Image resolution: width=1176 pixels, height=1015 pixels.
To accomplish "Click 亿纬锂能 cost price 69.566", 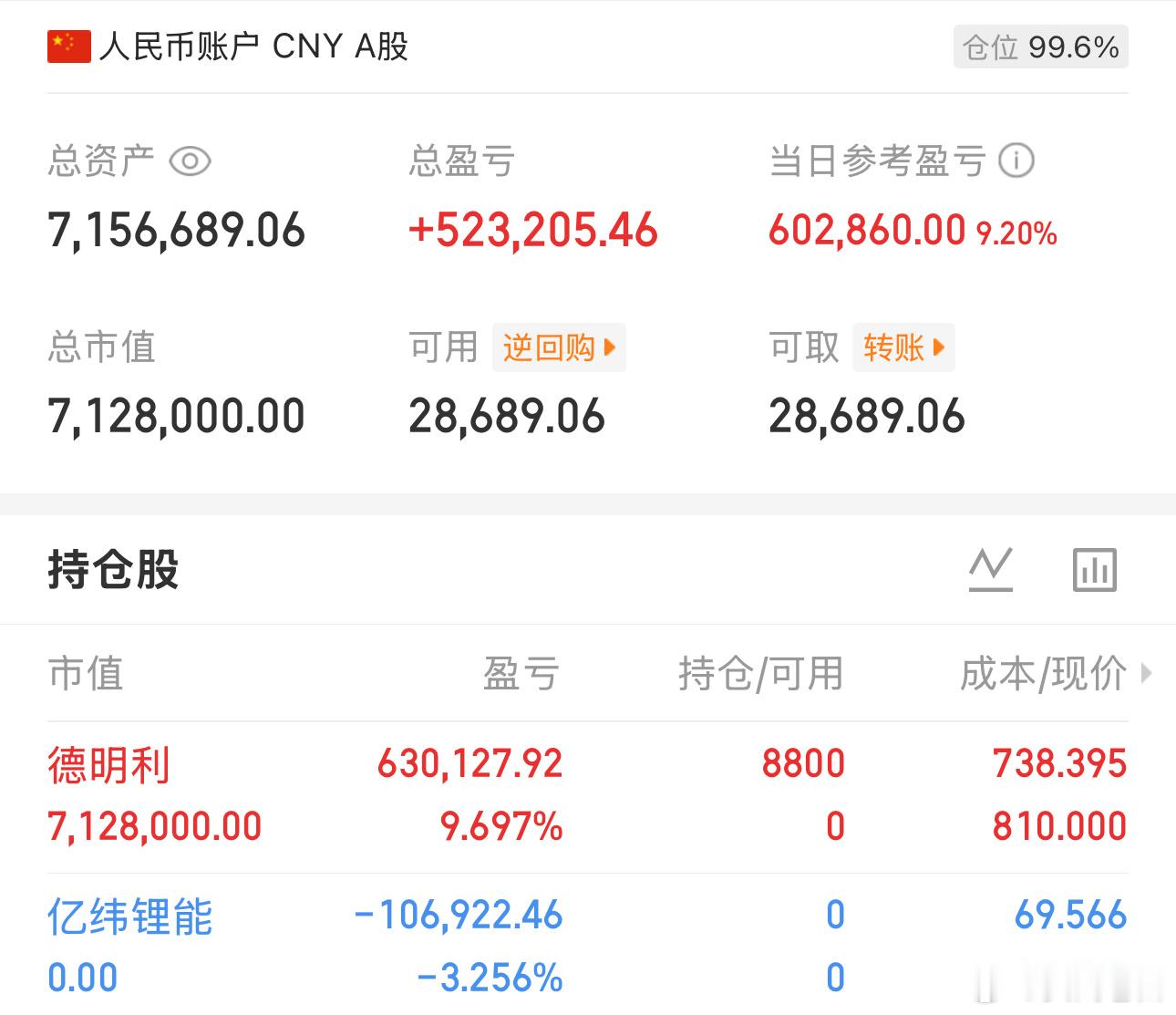I will (1070, 916).
